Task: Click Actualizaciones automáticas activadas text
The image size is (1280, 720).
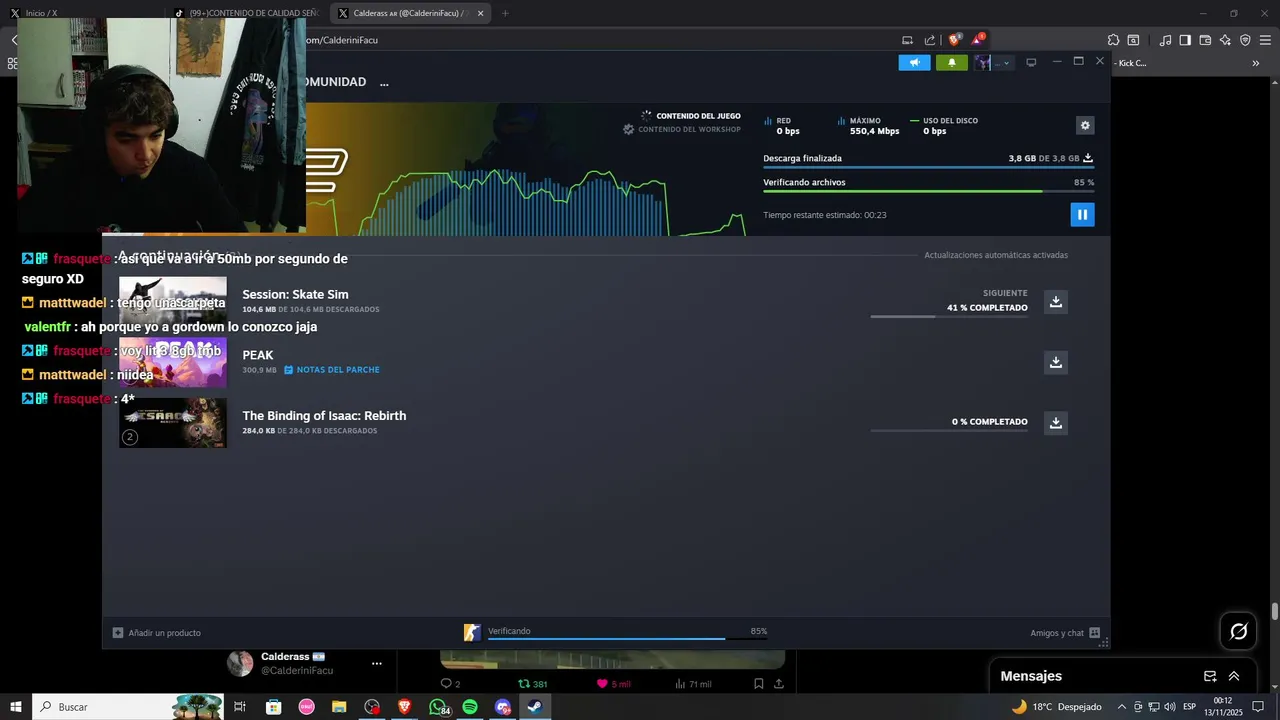Action: [996, 255]
